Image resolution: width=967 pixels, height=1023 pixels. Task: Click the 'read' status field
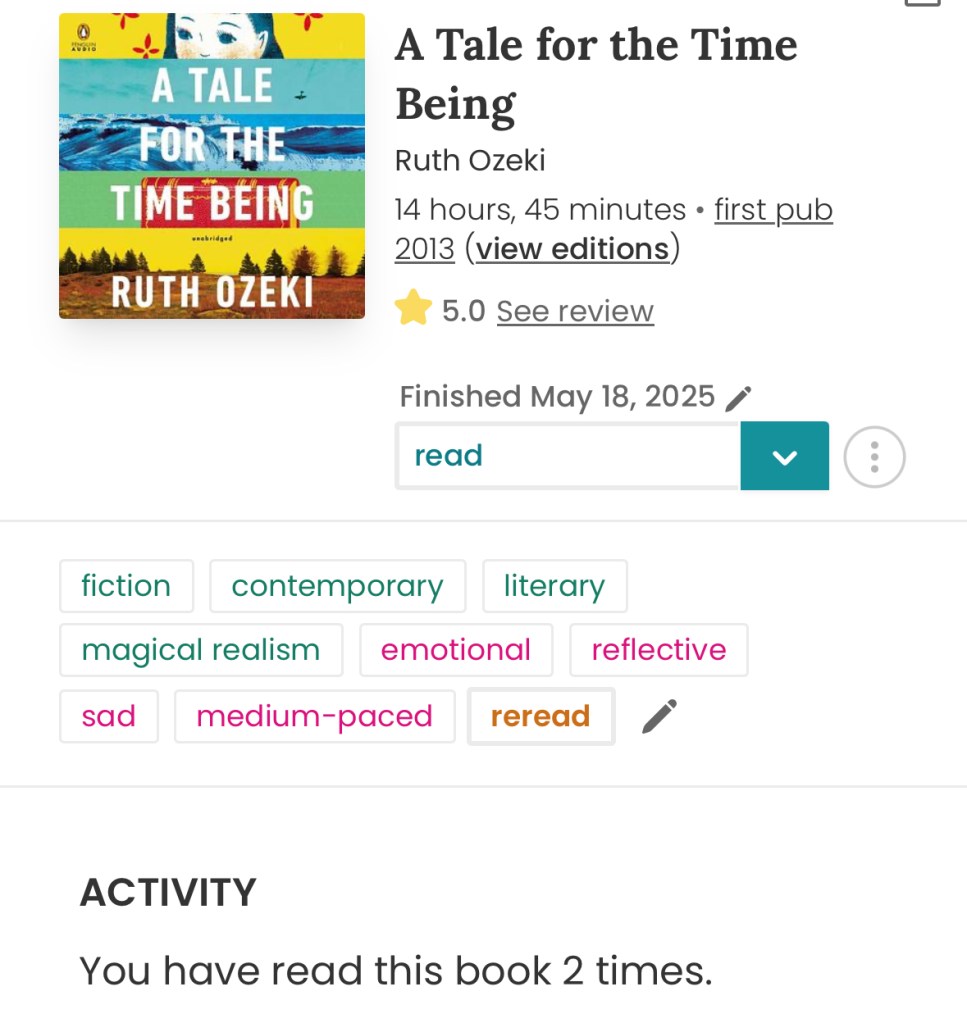(x=567, y=457)
